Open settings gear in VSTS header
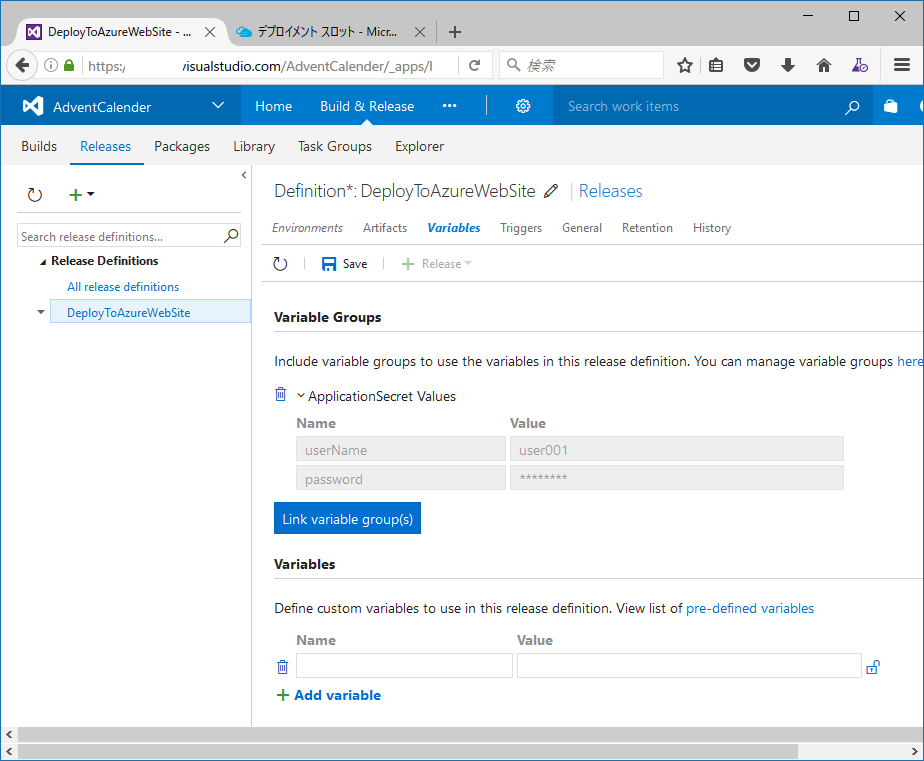Image resolution: width=924 pixels, height=761 pixels. (523, 106)
